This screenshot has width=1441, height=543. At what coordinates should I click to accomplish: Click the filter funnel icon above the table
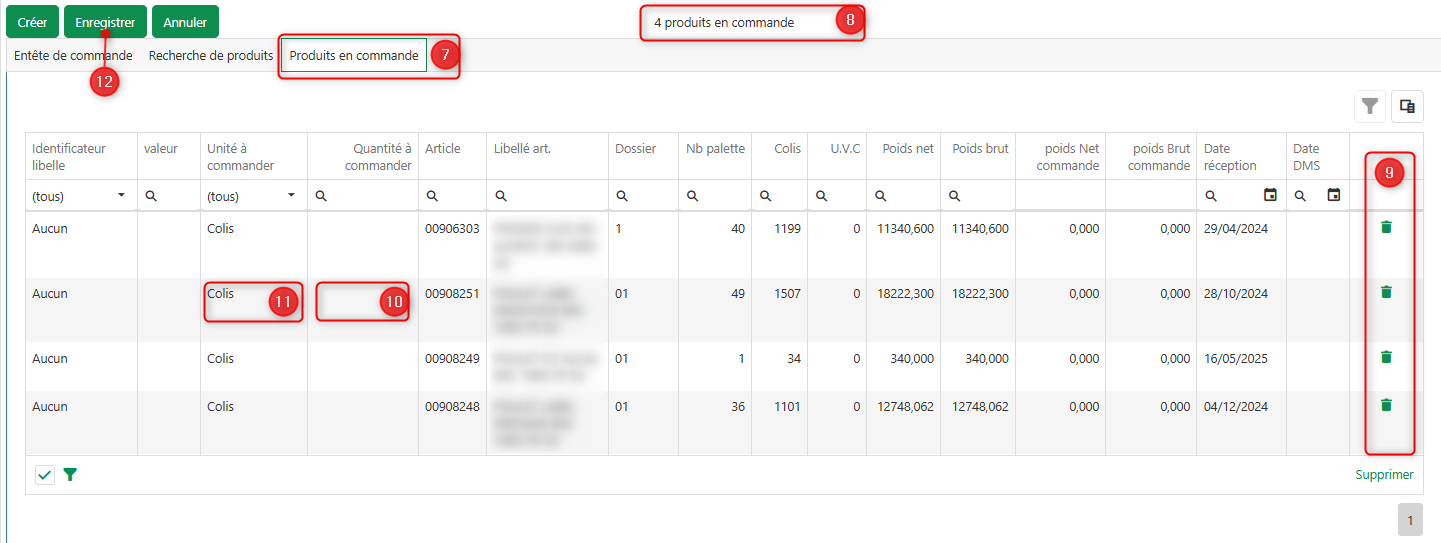coord(1370,106)
